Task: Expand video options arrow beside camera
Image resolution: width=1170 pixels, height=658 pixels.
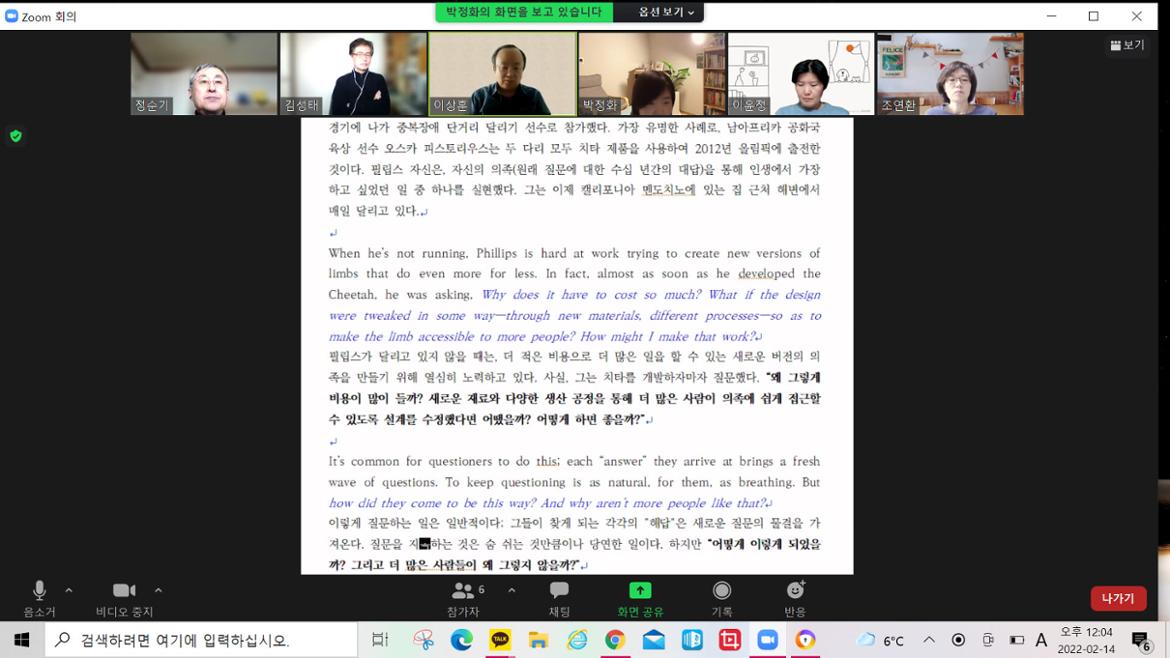Action: [x=158, y=590]
